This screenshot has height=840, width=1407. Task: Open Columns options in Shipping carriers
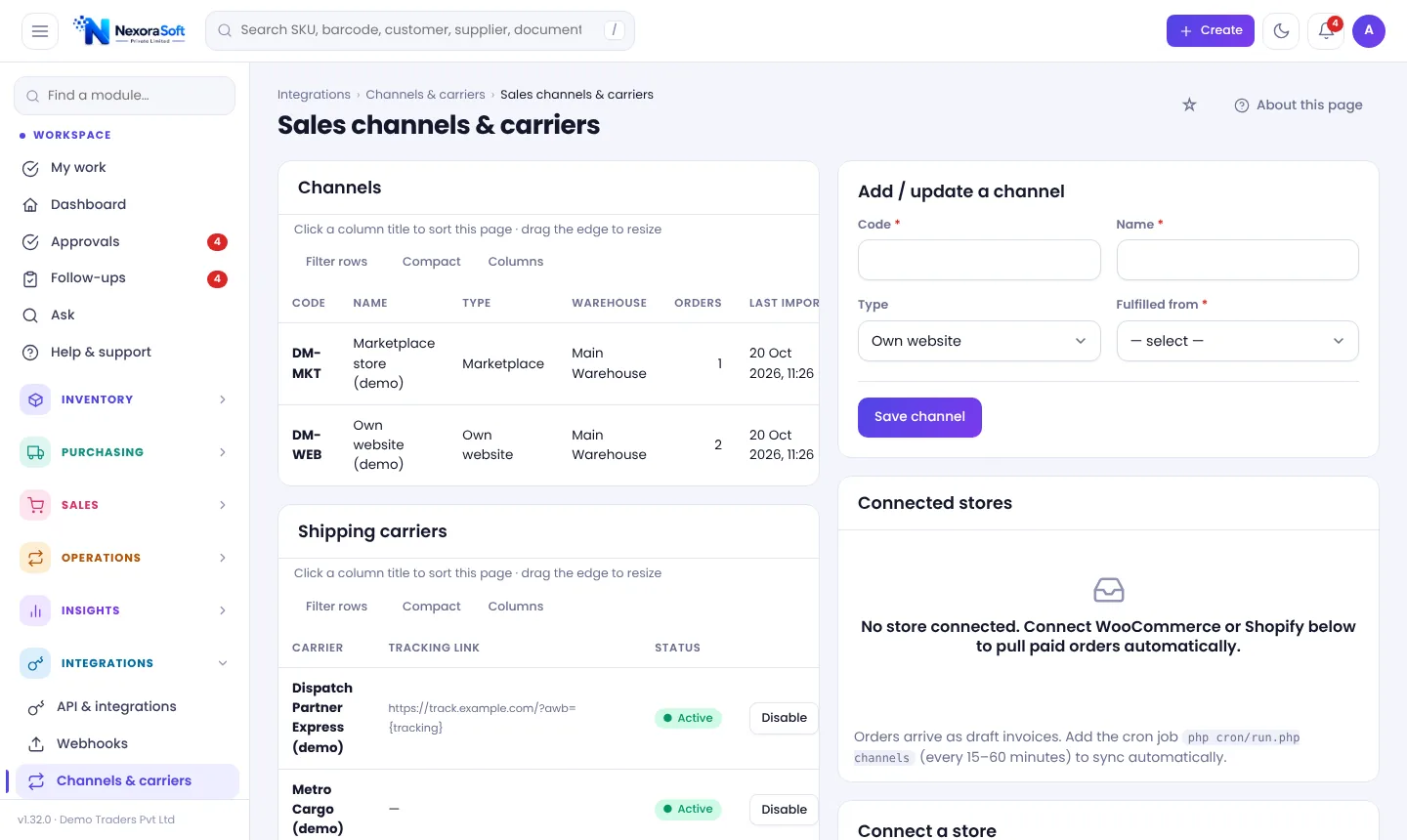515,607
